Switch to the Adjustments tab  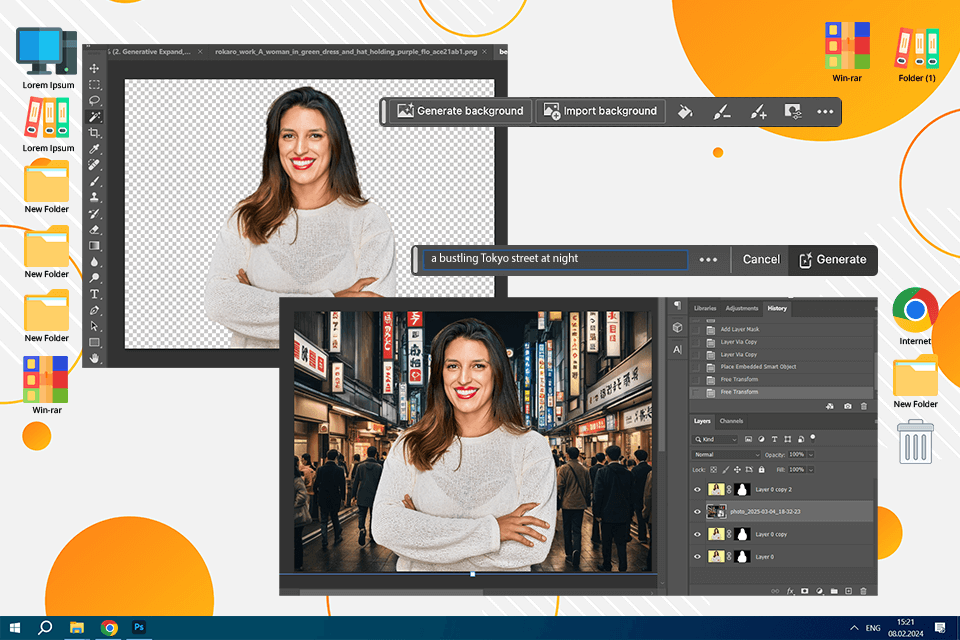coord(741,308)
